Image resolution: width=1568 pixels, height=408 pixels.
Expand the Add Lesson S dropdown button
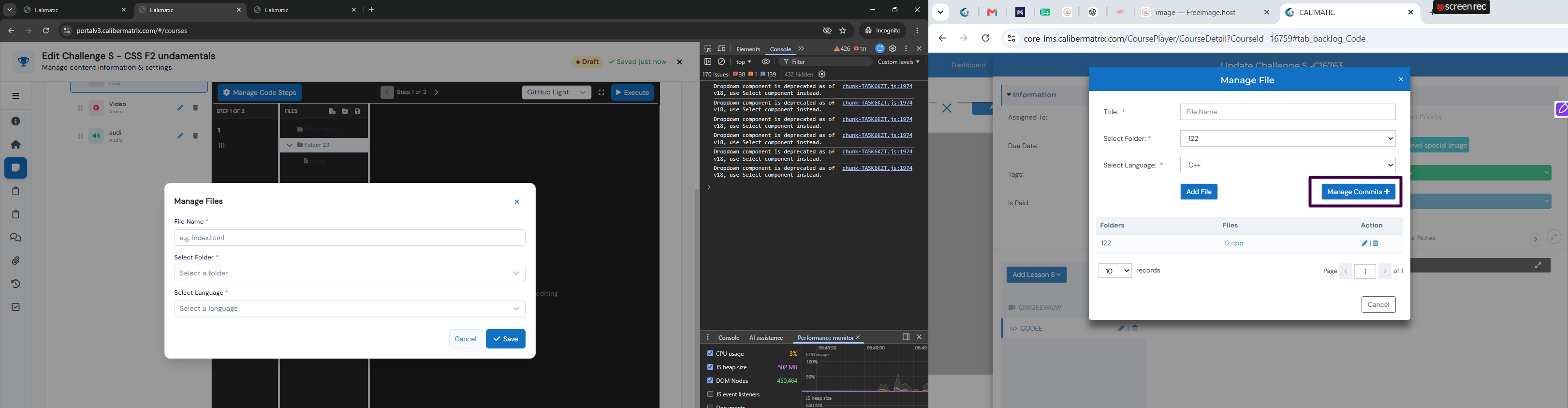coord(1036,274)
